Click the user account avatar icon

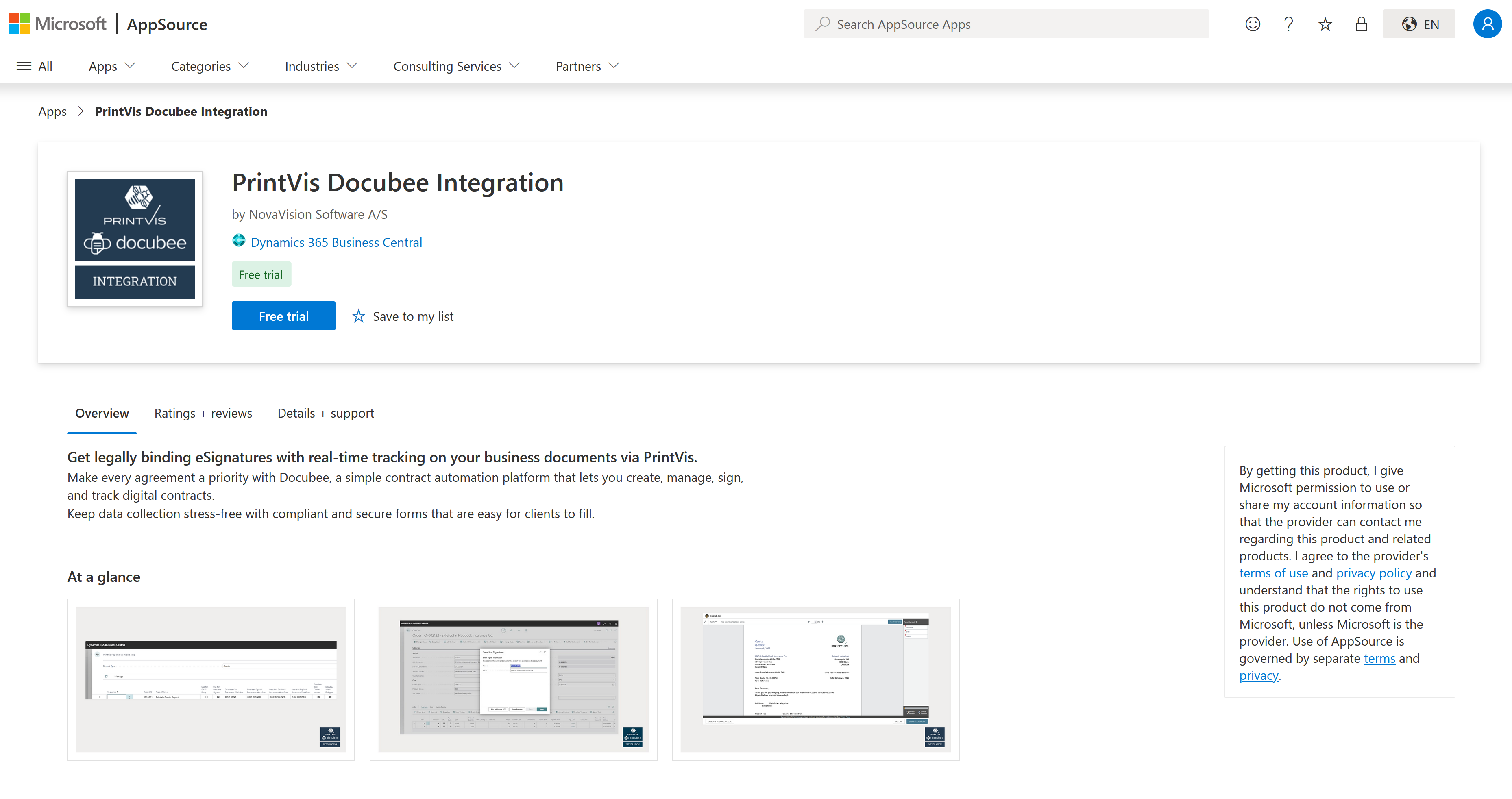pos(1487,24)
